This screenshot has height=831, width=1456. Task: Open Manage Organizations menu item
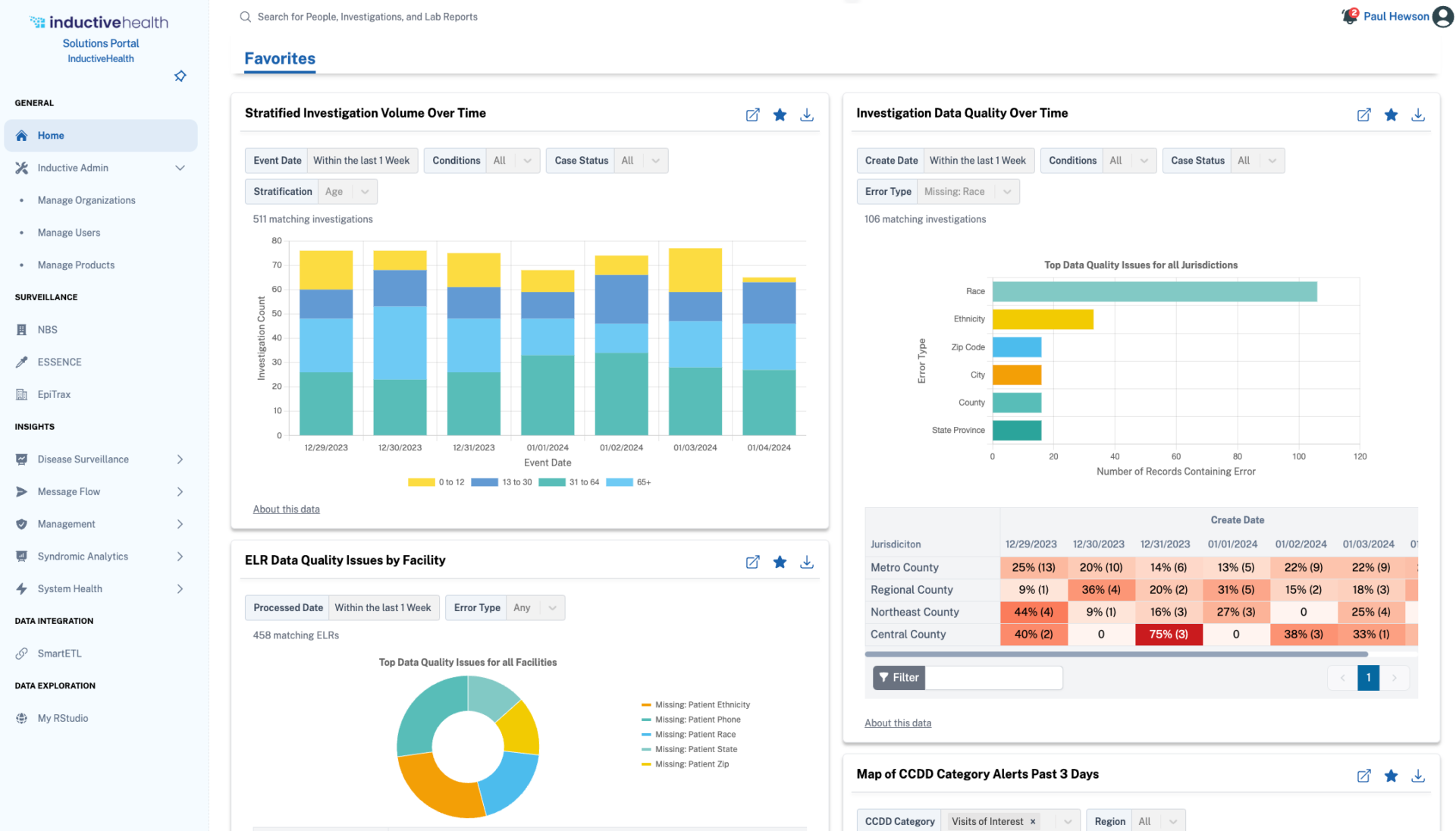coord(86,200)
